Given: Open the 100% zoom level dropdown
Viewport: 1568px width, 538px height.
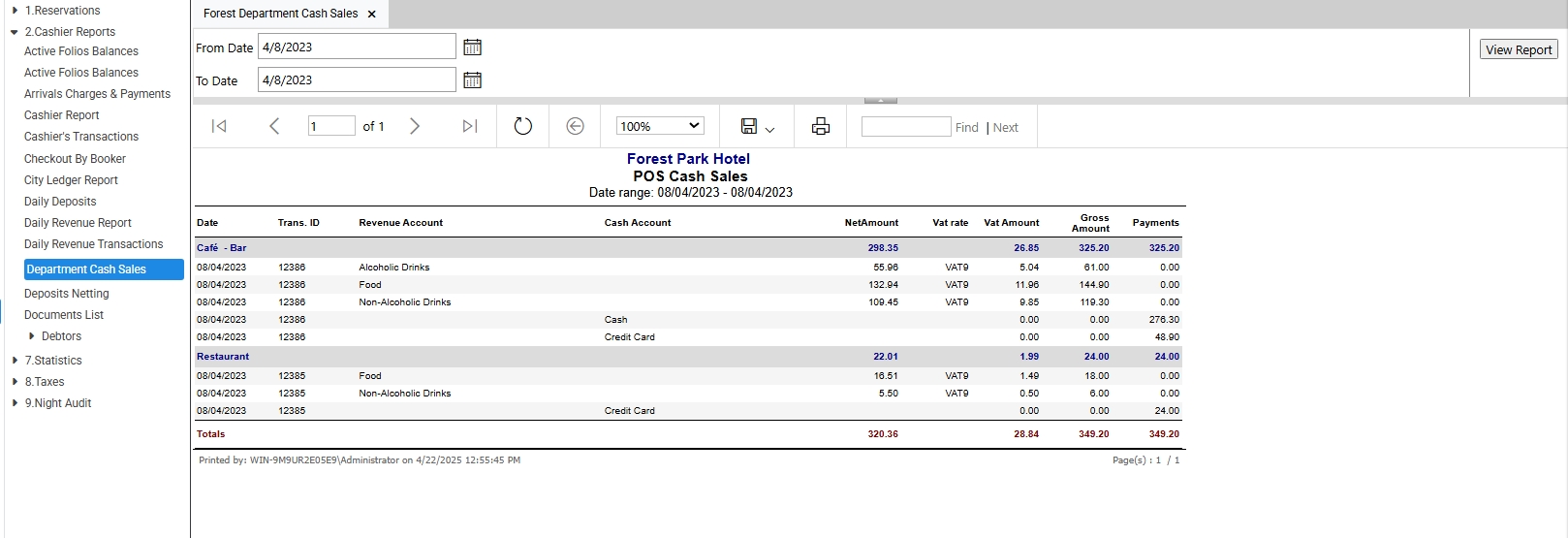Looking at the screenshot, I should point(660,126).
